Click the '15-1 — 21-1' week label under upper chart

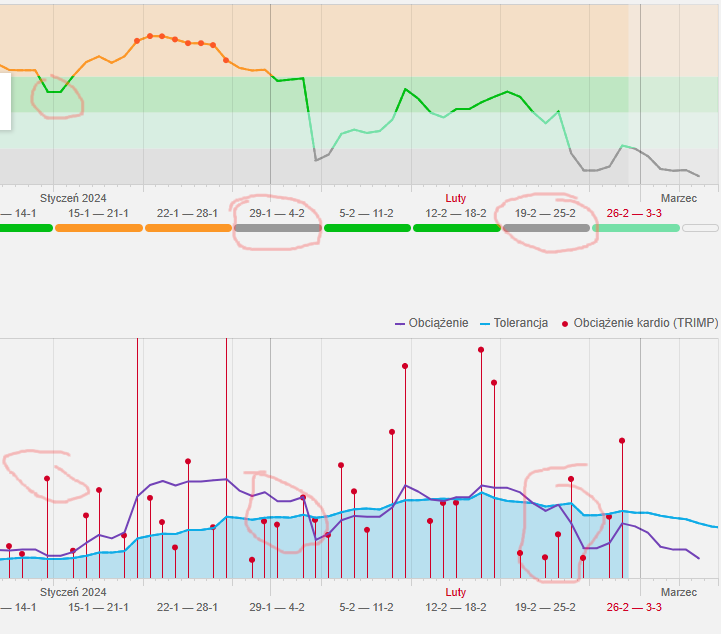[98, 213]
